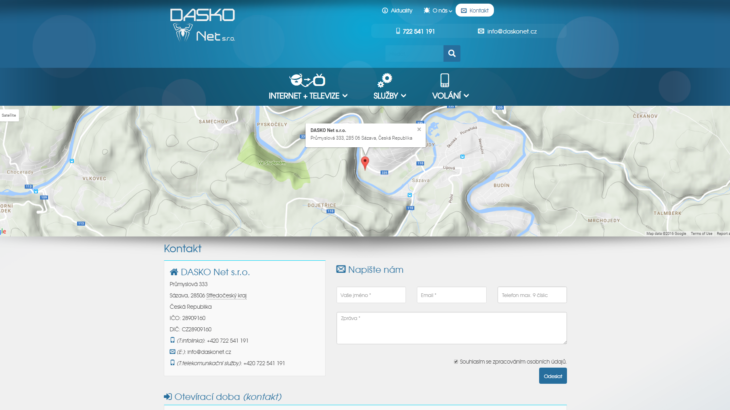Expand the O nás menu
This screenshot has width=730, height=410.
(x=438, y=10)
